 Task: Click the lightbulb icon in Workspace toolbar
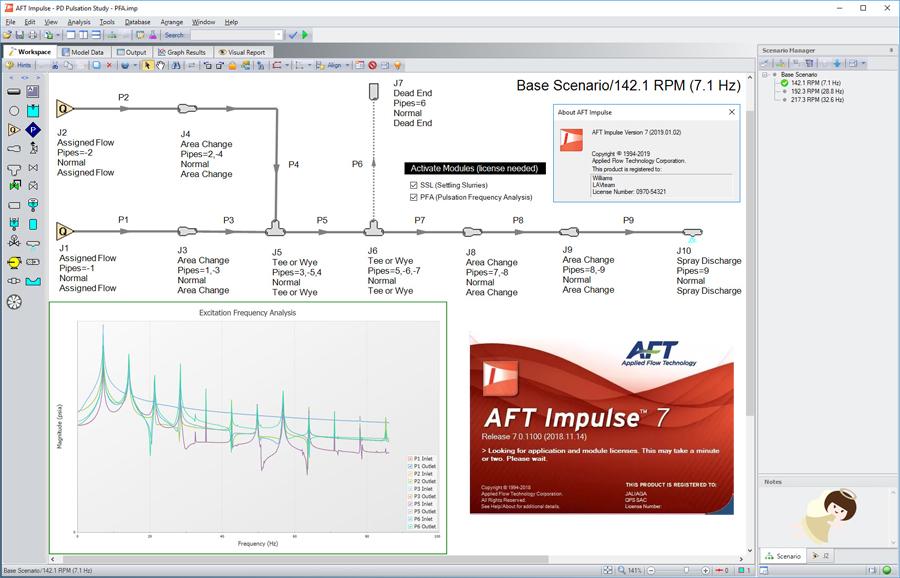point(397,65)
